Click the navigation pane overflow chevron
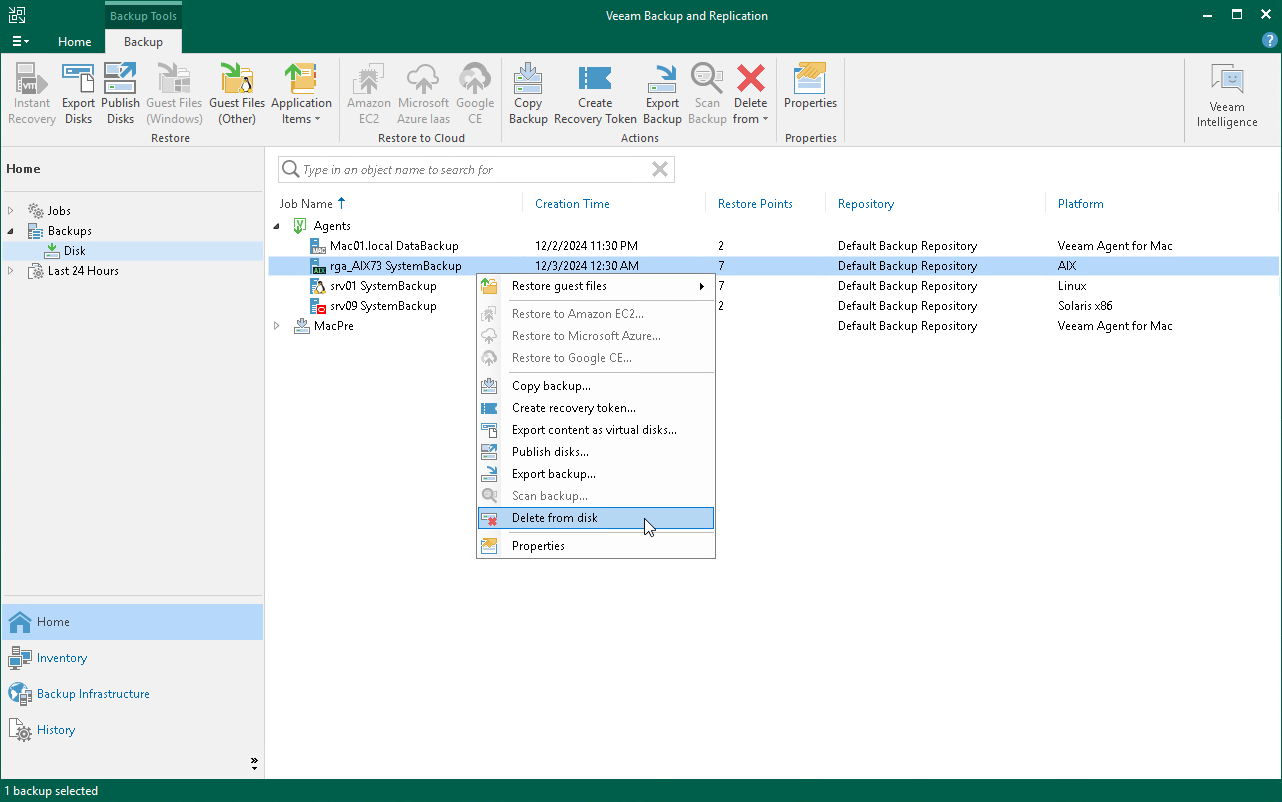Screen dimensions: 1282x802 (254, 764)
